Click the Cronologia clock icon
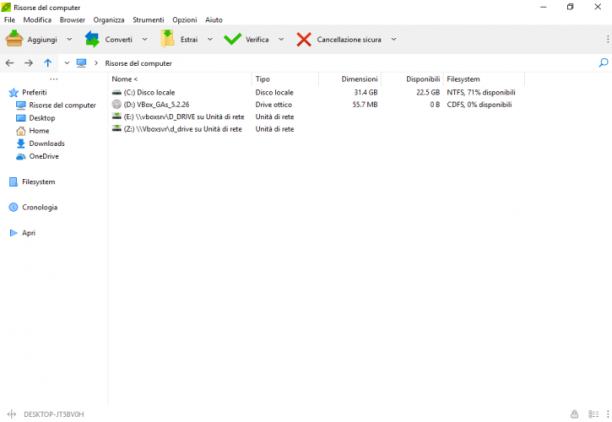Image resolution: width=612 pixels, height=422 pixels. point(13,207)
